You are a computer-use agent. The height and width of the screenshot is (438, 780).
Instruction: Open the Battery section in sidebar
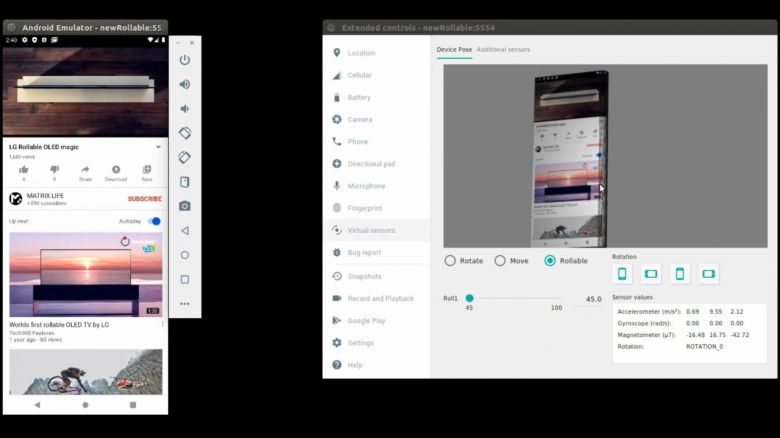[x=358, y=97]
